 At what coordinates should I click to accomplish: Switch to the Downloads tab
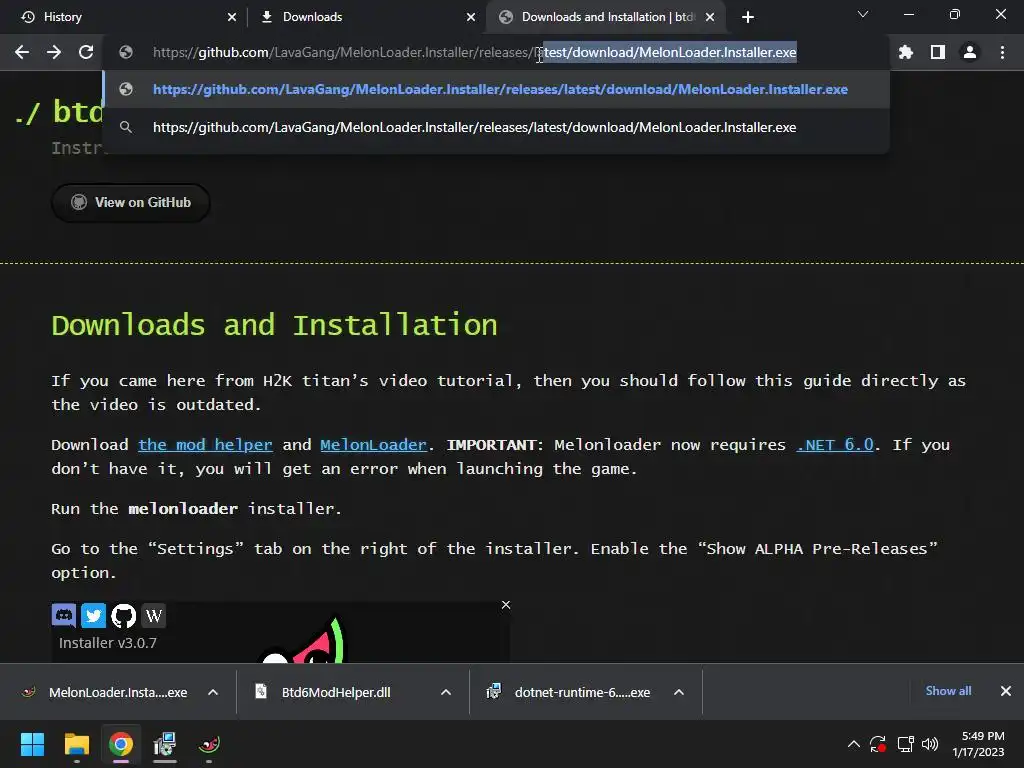366,17
